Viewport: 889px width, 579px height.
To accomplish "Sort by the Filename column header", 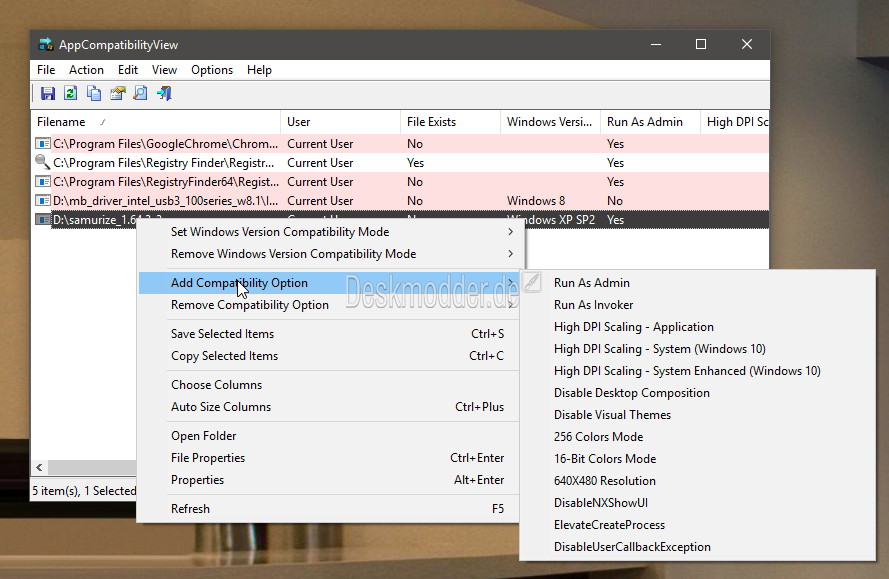I will tap(156, 122).
